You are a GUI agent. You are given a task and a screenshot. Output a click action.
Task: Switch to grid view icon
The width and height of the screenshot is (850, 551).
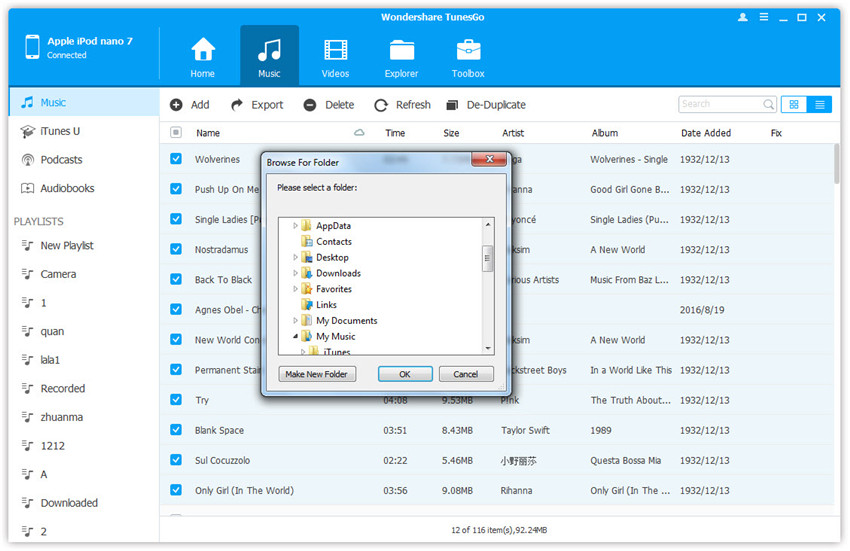click(794, 104)
